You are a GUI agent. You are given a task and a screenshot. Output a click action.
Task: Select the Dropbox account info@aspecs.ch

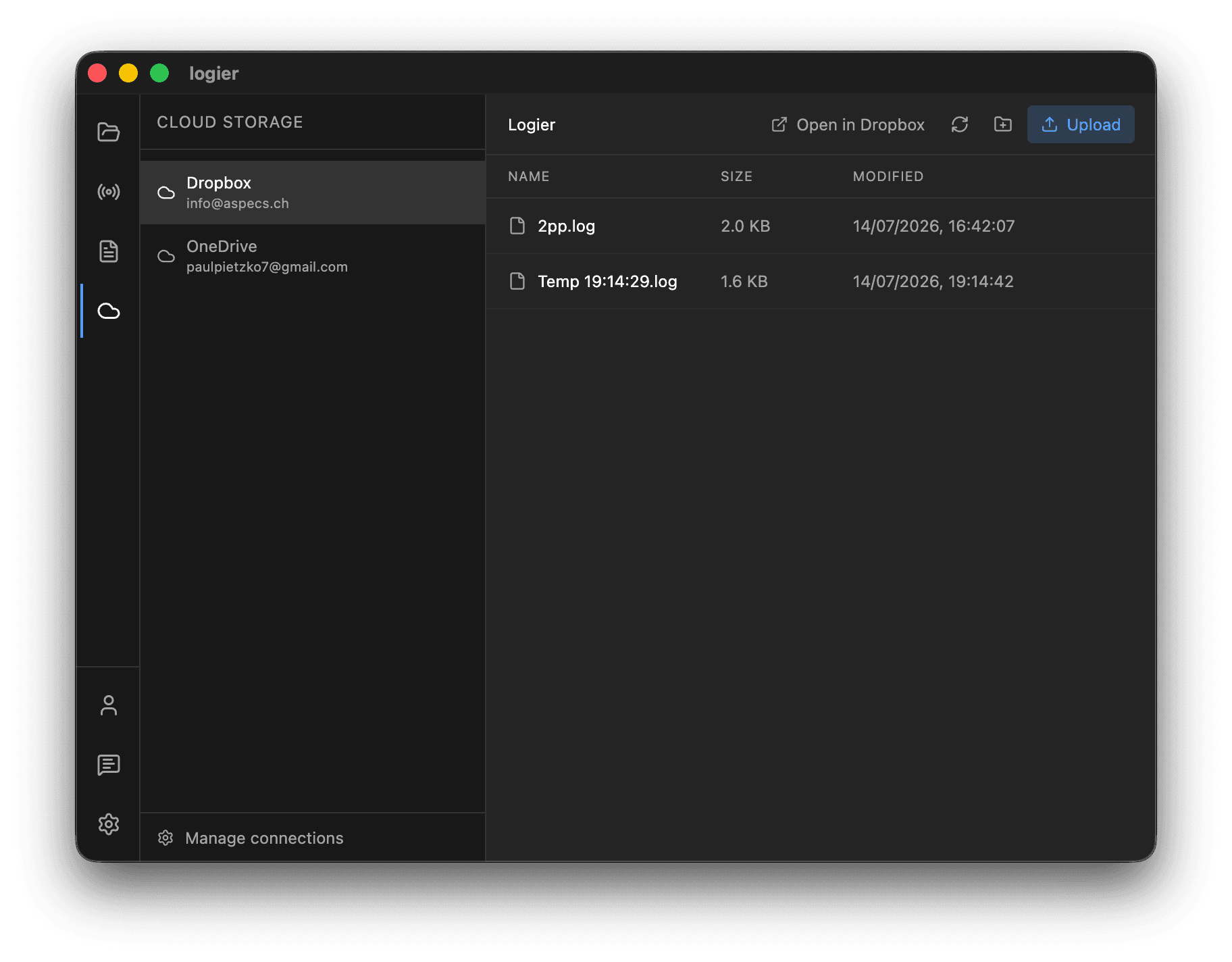pos(313,193)
